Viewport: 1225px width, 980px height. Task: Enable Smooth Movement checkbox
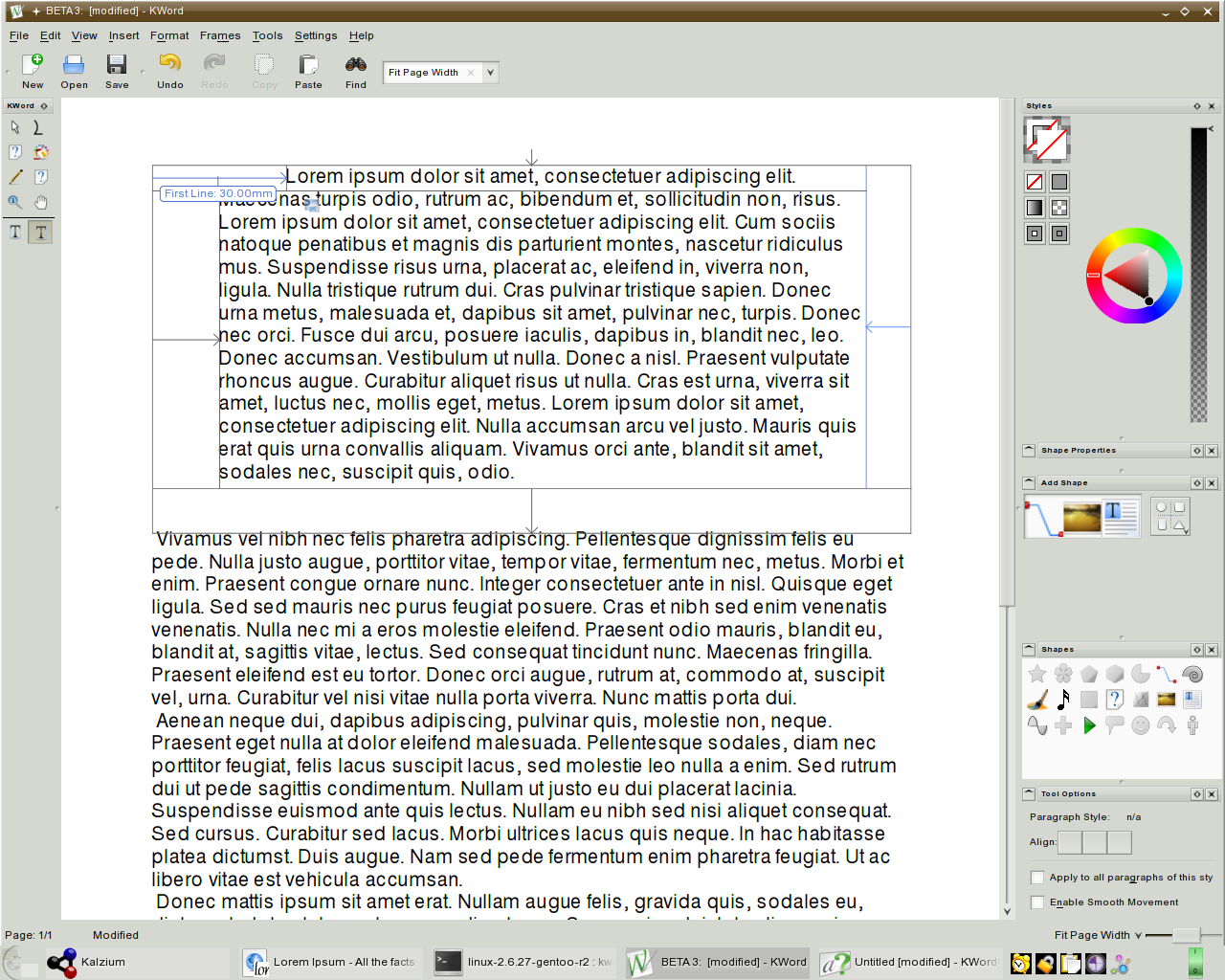click(1037, 902)
